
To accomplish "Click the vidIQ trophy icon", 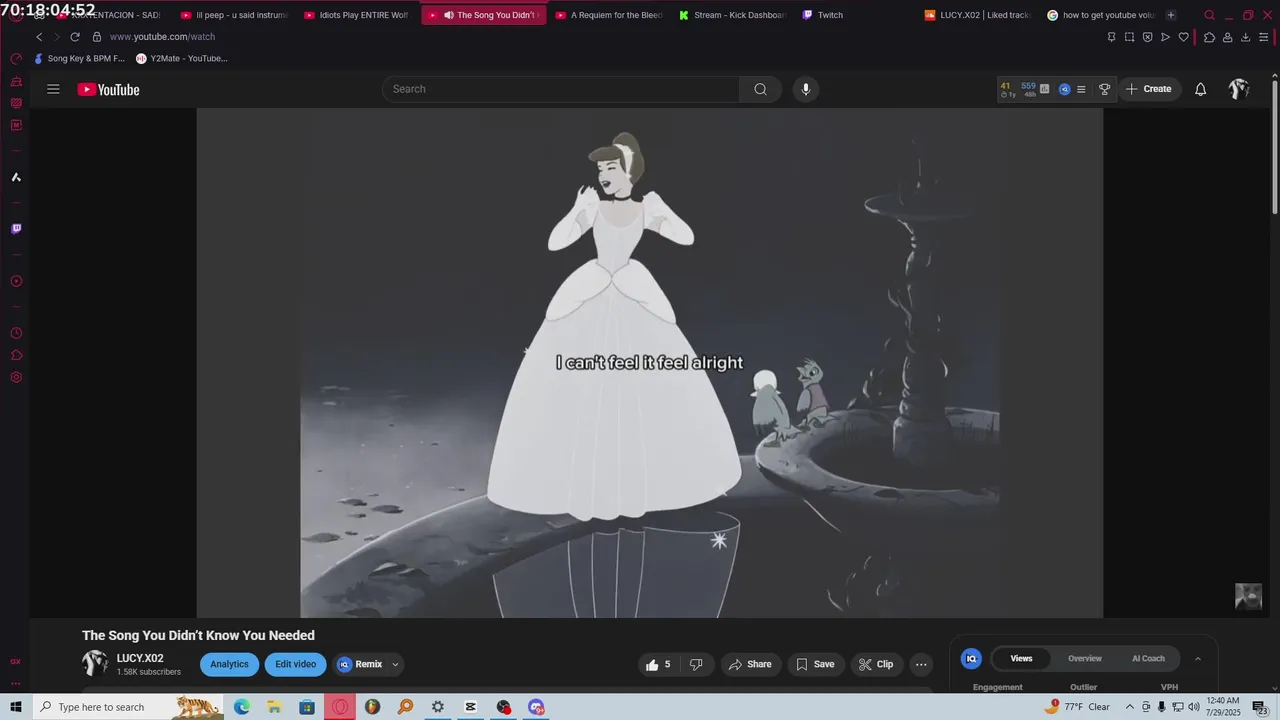I will click(x=1104, y=89).
